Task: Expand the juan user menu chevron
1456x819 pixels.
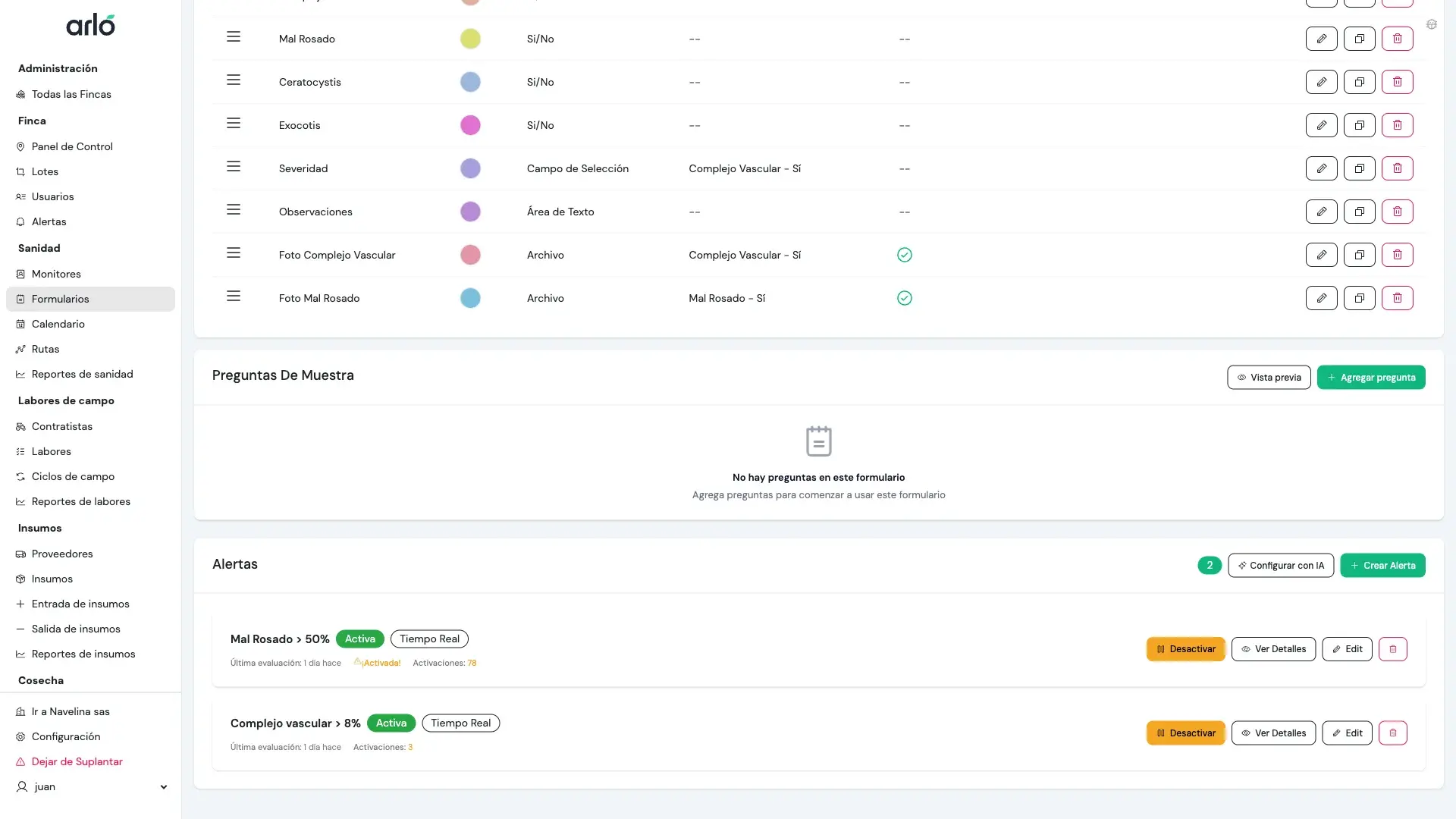Action: pos(163,787)
